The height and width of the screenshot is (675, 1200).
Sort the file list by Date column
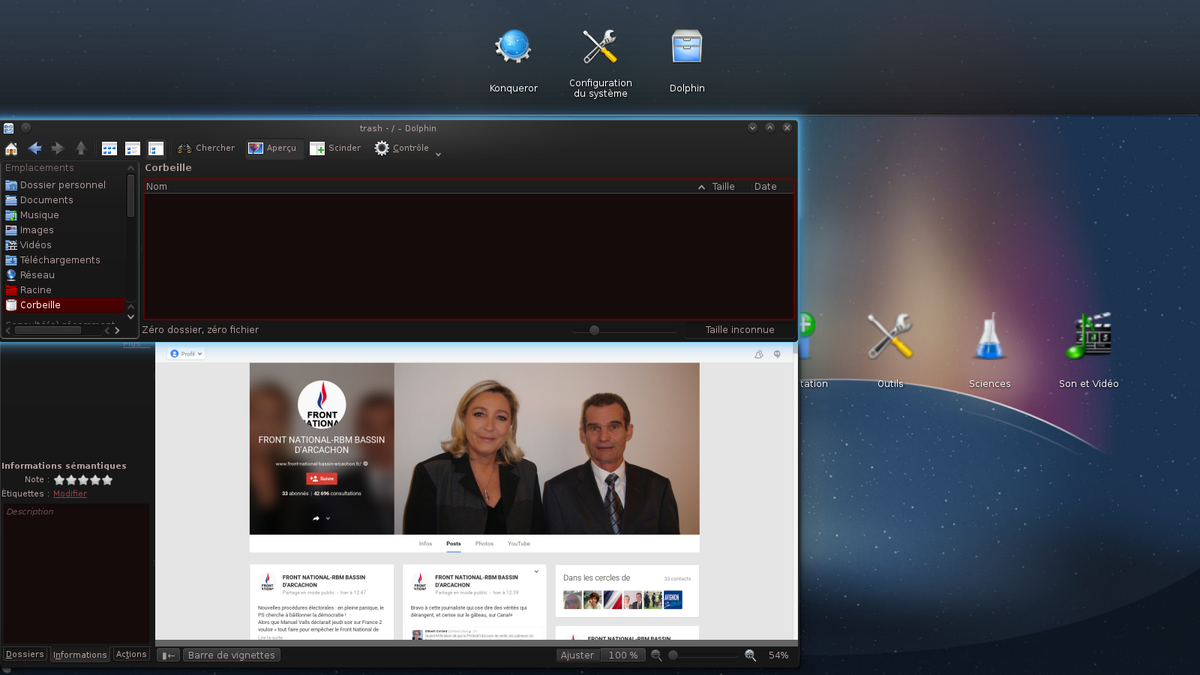tap(765, 186)
